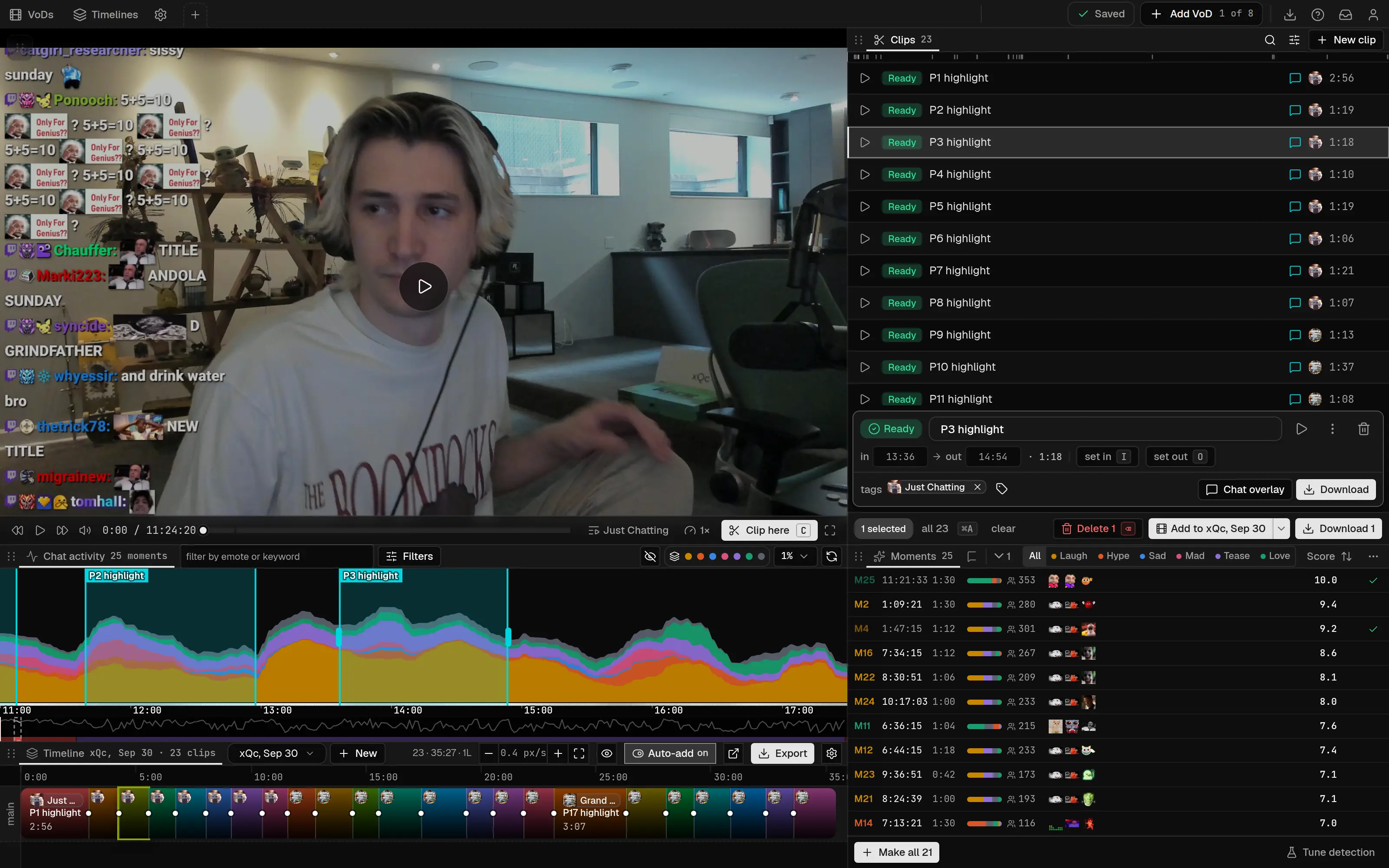Open the downloads icon in top bar
The image size is (1389, 868).
(1290, 14)
